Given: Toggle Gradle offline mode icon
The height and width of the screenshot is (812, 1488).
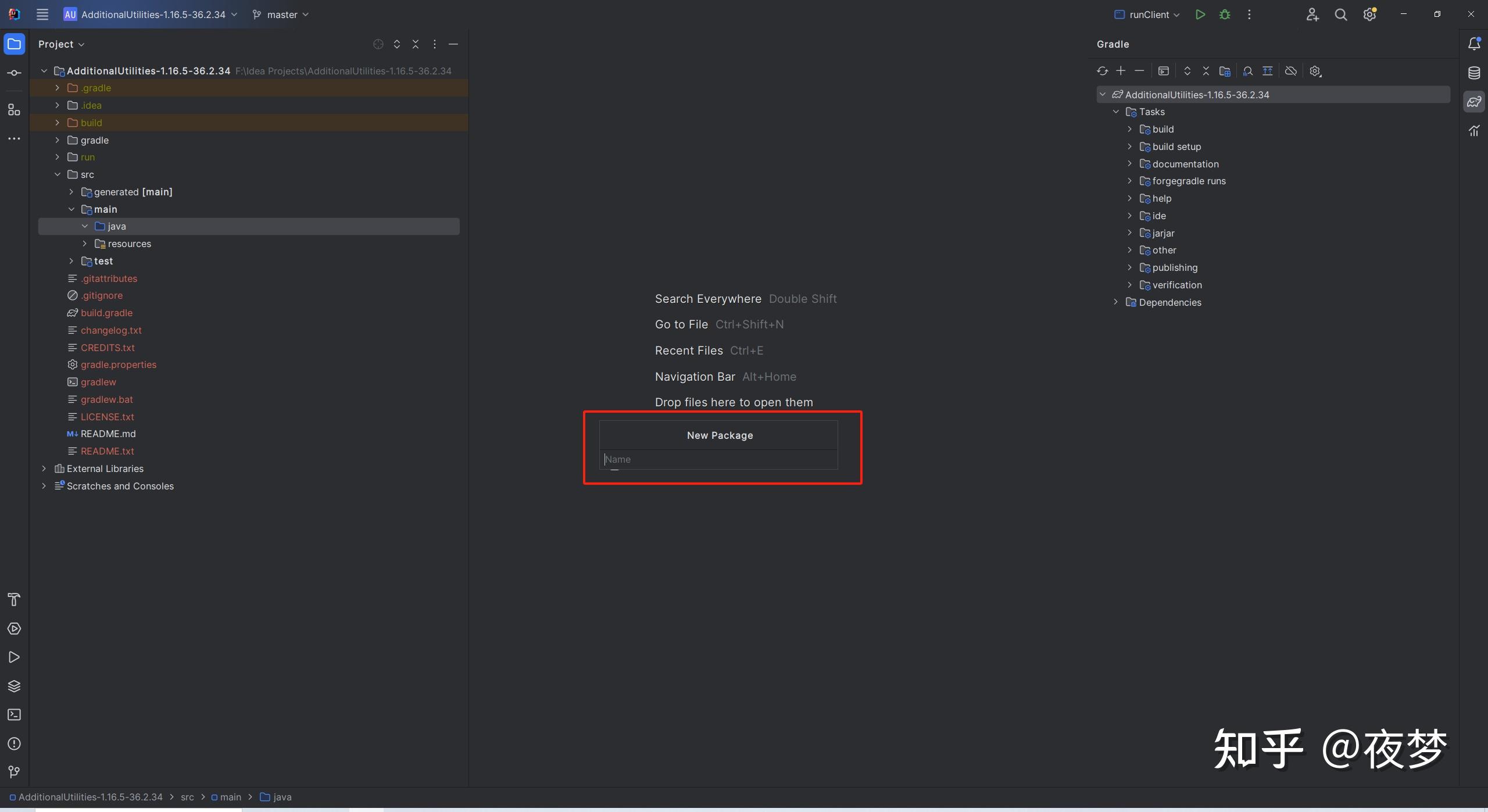Looking at the screenshot, I should [x=1290, y=71].
